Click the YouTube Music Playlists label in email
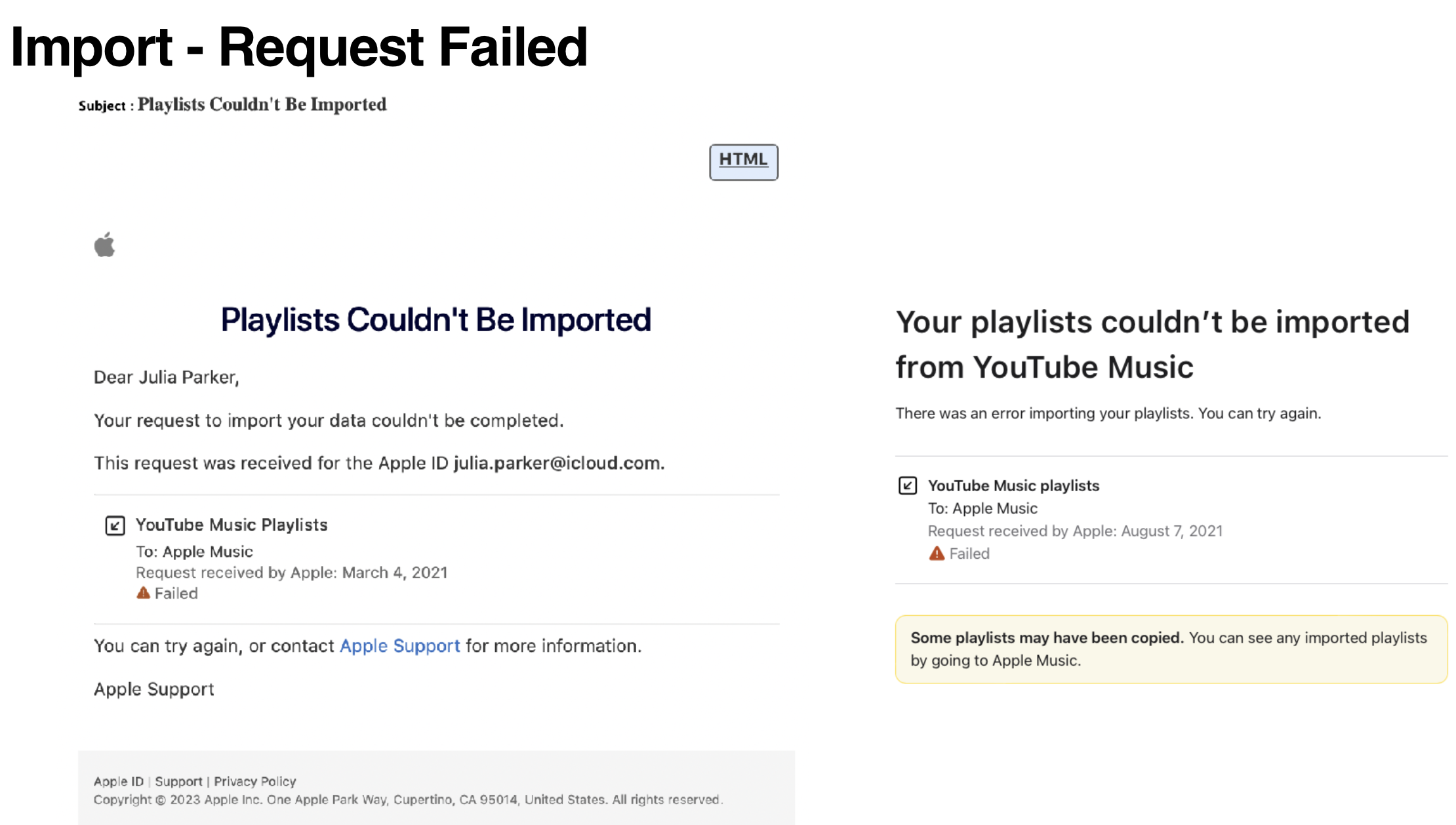Viewport: 1456px width, 825px height. (x=231, y=525)
